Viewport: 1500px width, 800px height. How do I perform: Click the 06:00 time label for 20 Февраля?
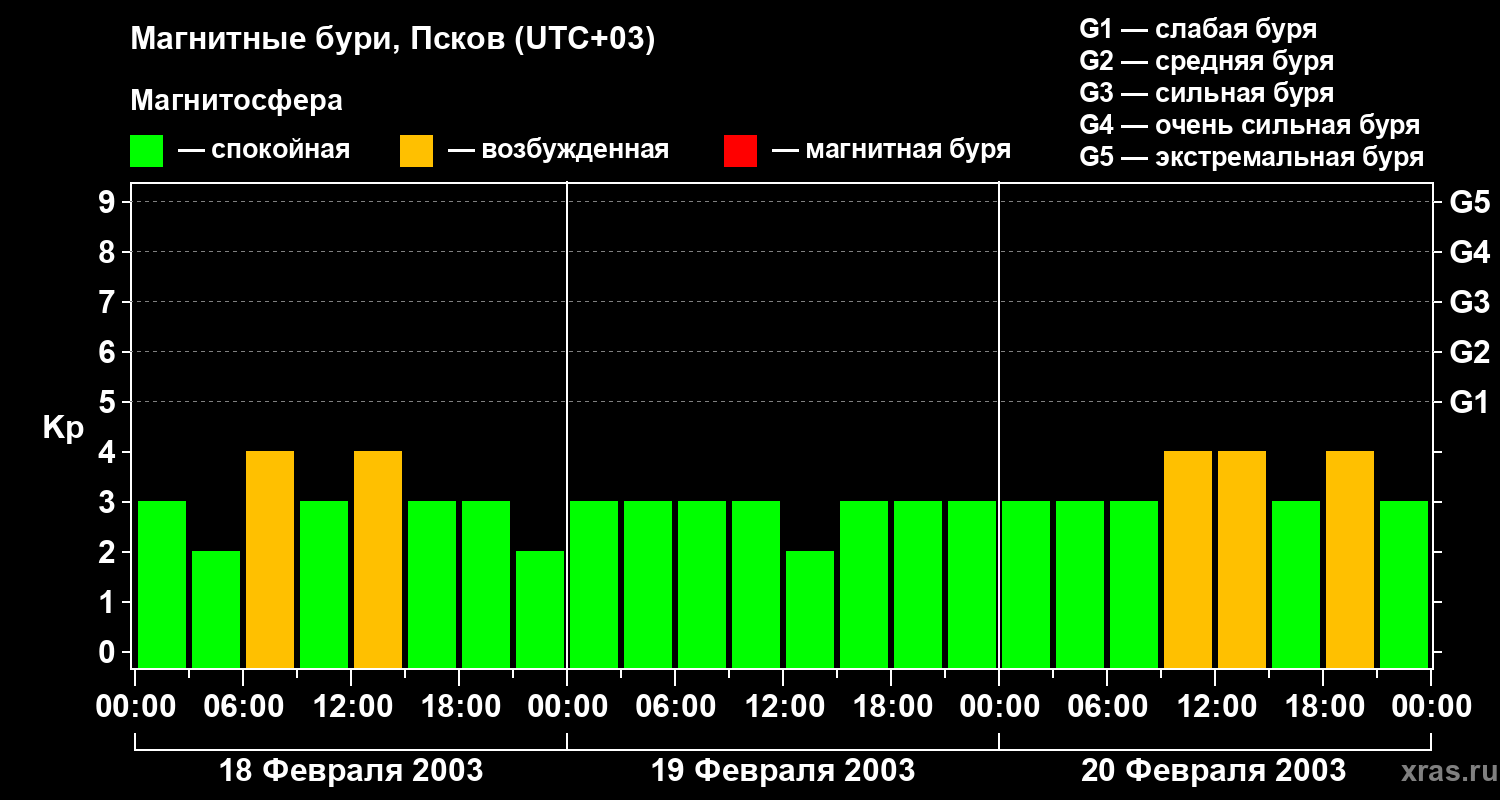[x=1107, y=707]
